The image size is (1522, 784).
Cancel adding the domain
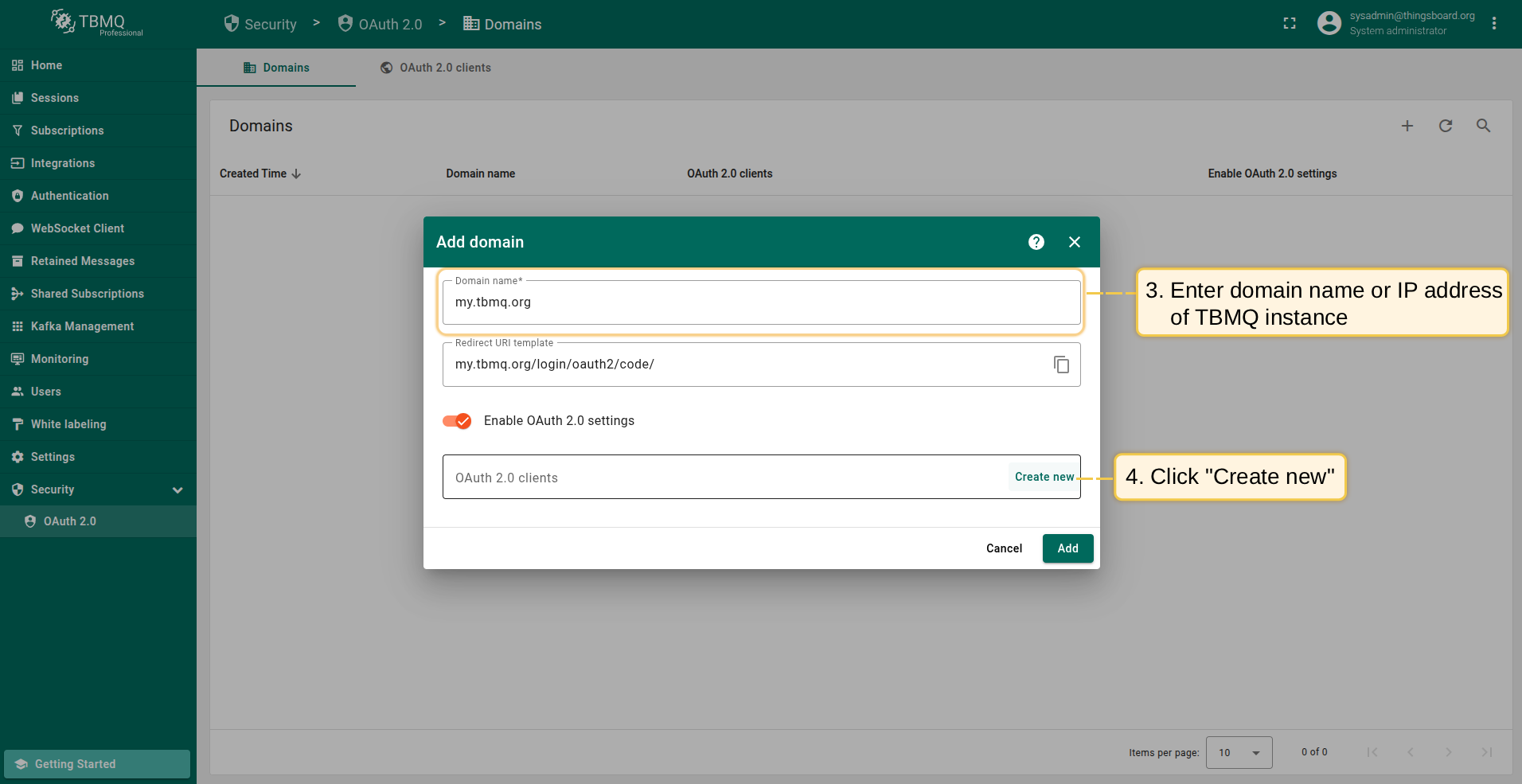point(1004,548)
